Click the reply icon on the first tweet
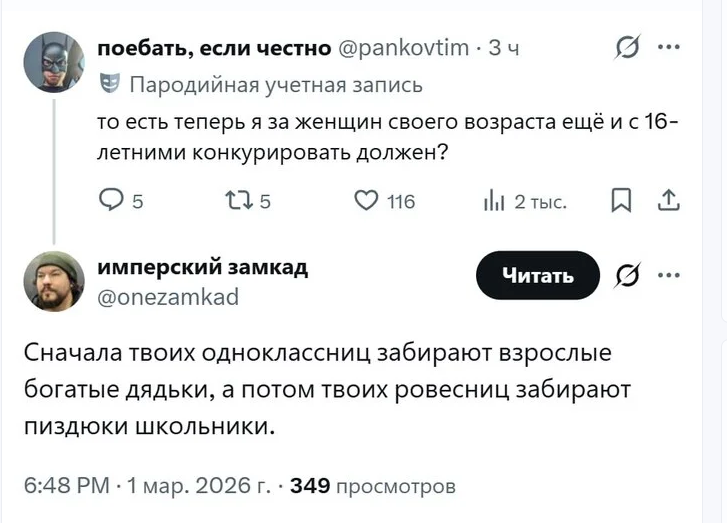This screenshot has width=727, height=523. (109, 202)
